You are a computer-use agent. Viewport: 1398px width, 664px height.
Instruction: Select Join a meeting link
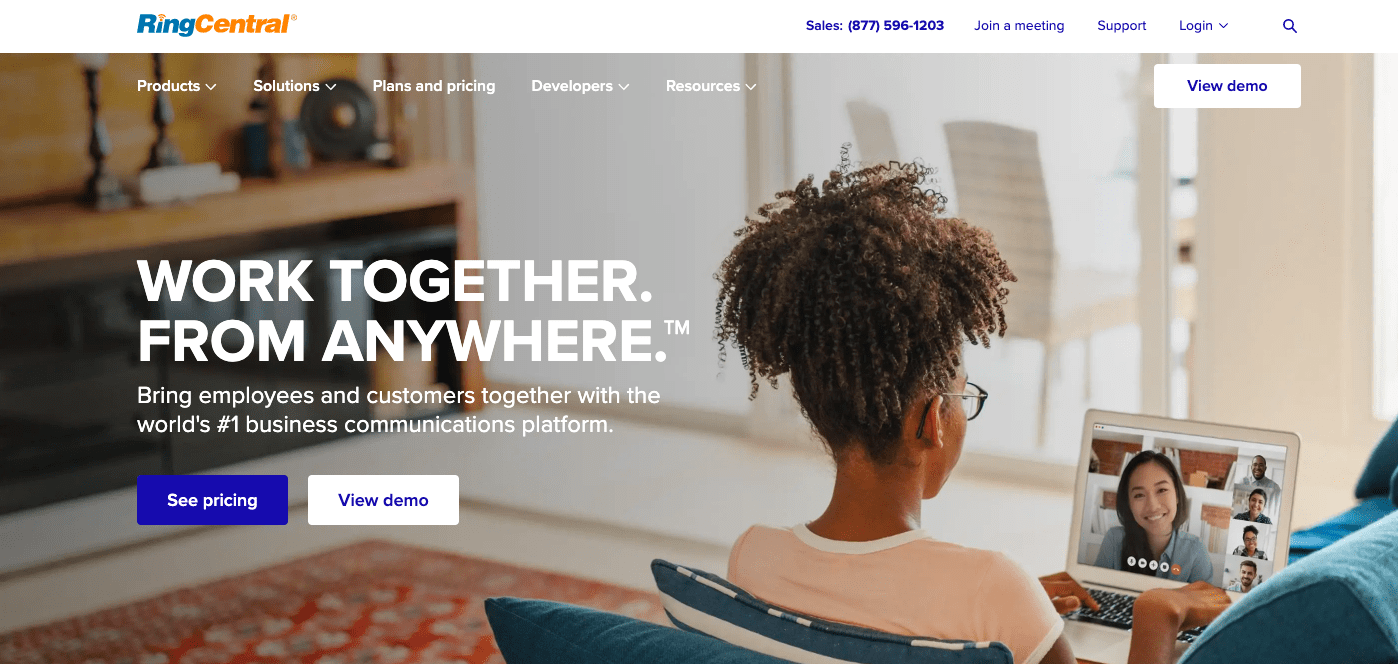(x=1019, y=26)
